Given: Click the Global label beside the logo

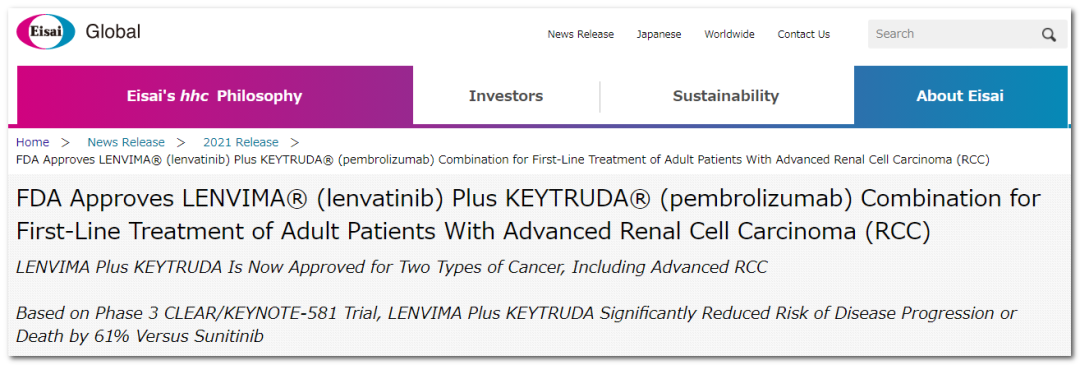Looking at the screenshot, I should tap(113, 32).
